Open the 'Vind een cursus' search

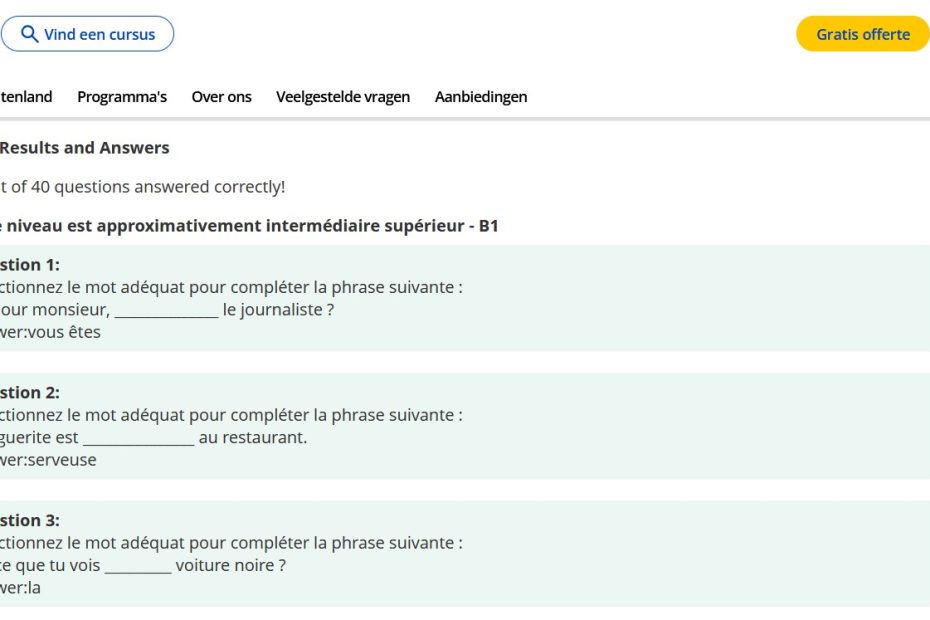tap(99, 34)
